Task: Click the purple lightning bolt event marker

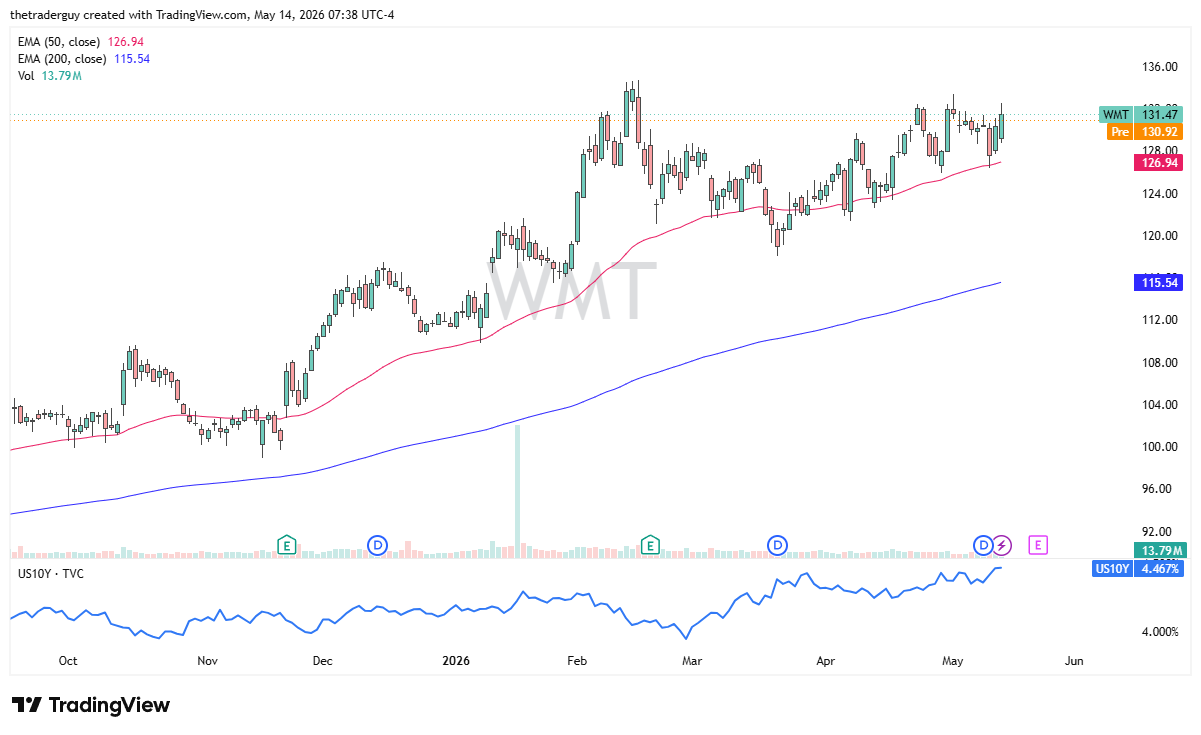Action: [1003, 545]
